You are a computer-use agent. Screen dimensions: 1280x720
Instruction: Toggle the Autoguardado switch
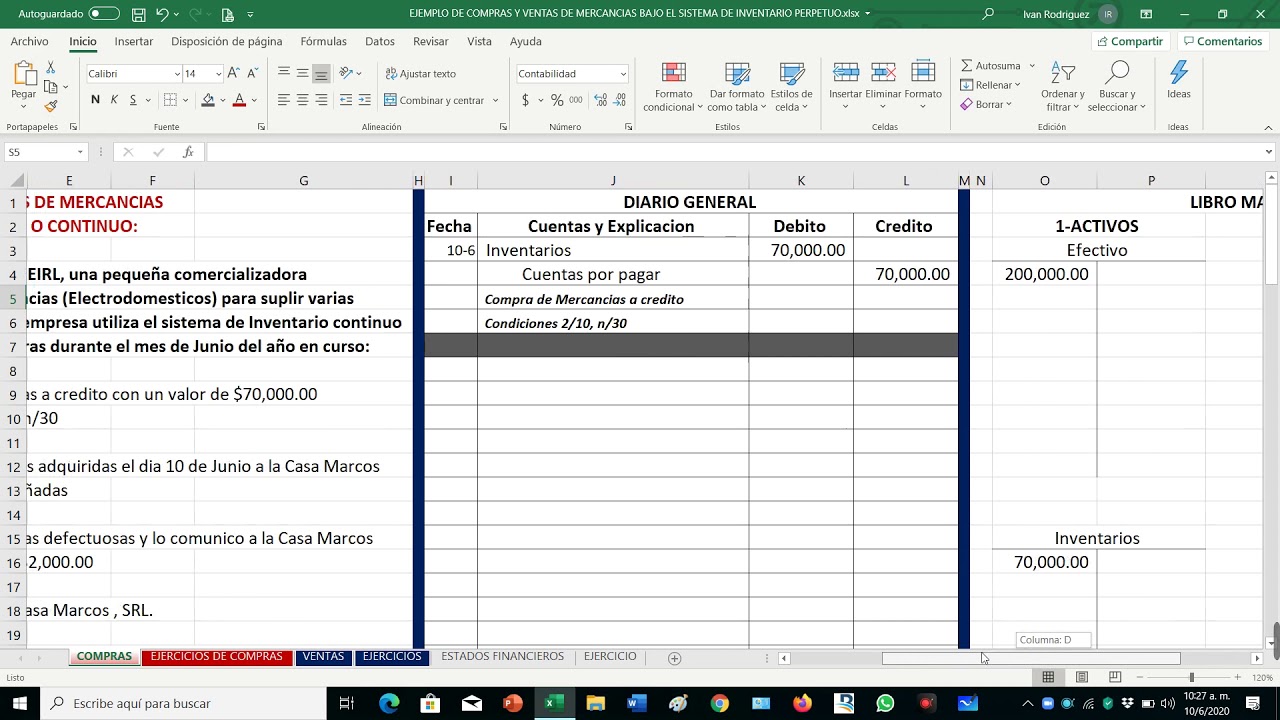point(104,14)
